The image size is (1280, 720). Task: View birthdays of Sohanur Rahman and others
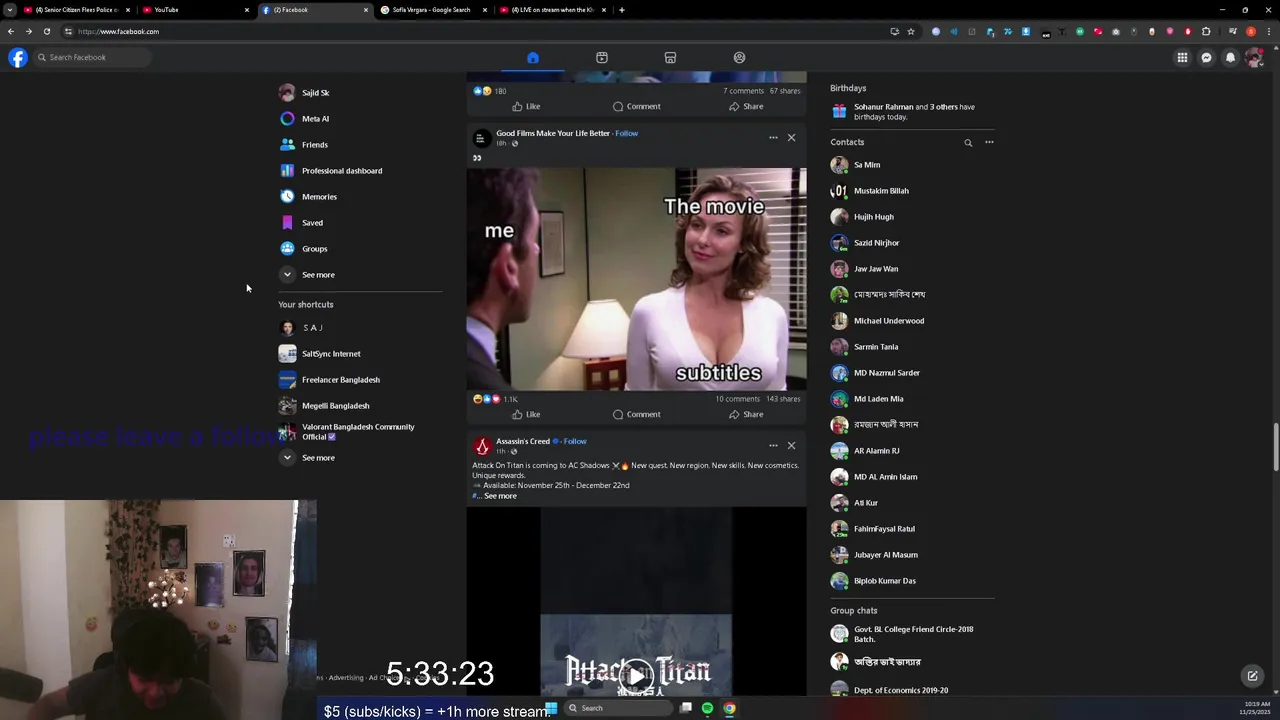[x=912, y=112]
